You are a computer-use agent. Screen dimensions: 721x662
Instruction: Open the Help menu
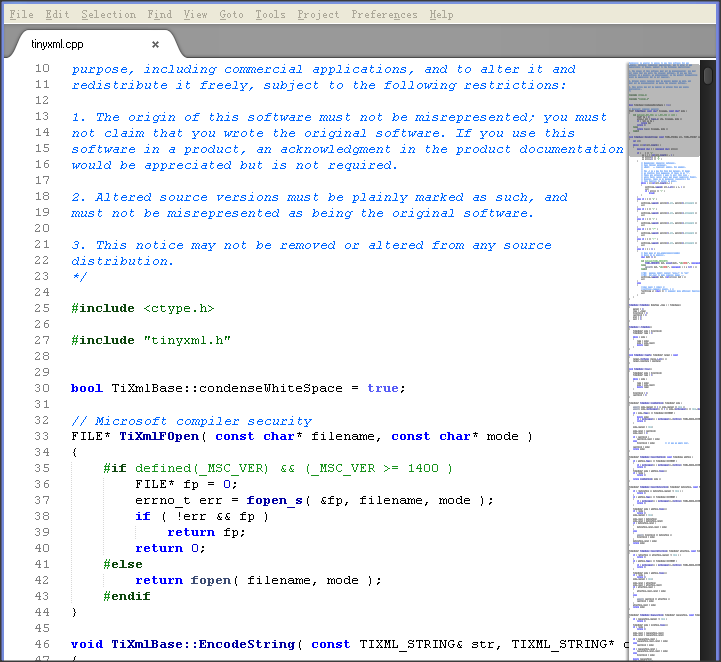(441, 15)
